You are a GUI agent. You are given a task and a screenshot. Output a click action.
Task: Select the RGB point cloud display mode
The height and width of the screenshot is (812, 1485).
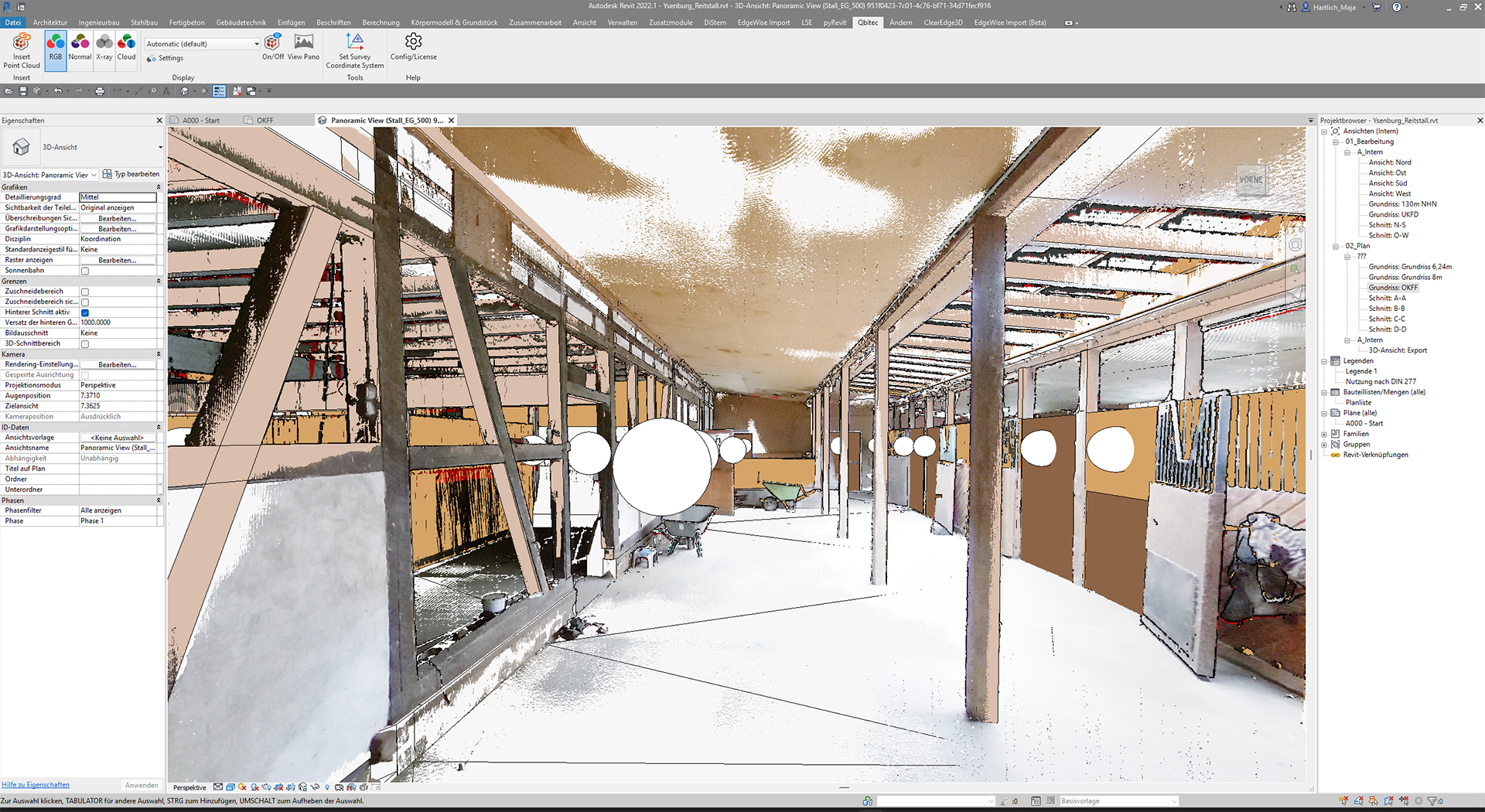55,49
